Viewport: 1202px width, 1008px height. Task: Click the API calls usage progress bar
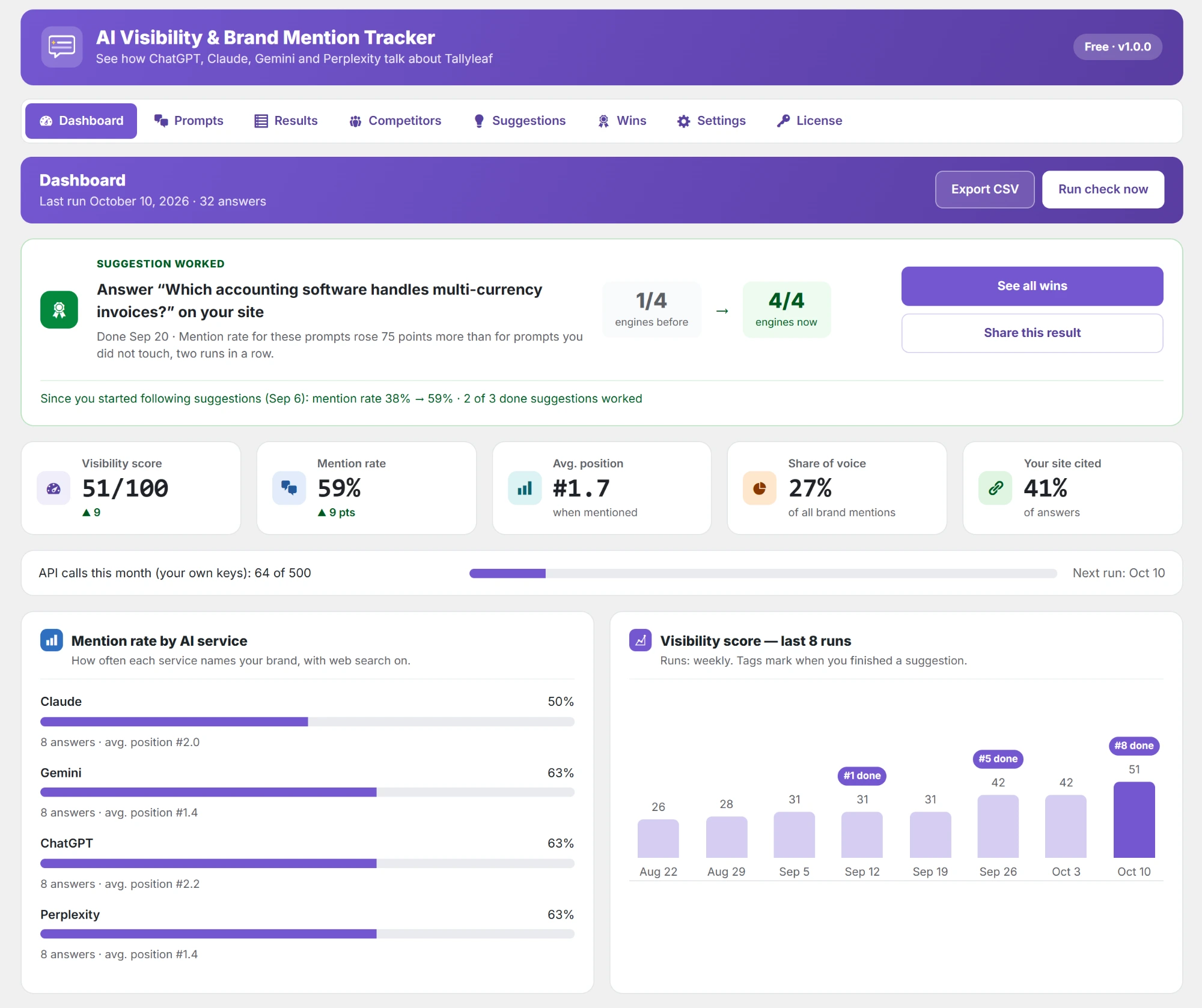point(763,574)
